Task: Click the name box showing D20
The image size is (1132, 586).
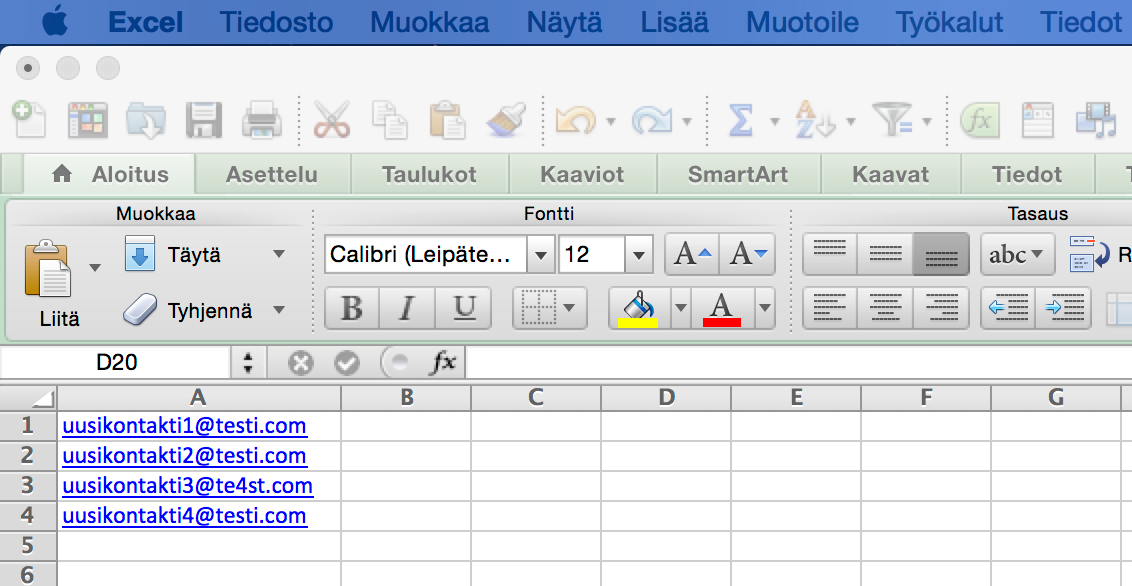Action: pos(116,362)
